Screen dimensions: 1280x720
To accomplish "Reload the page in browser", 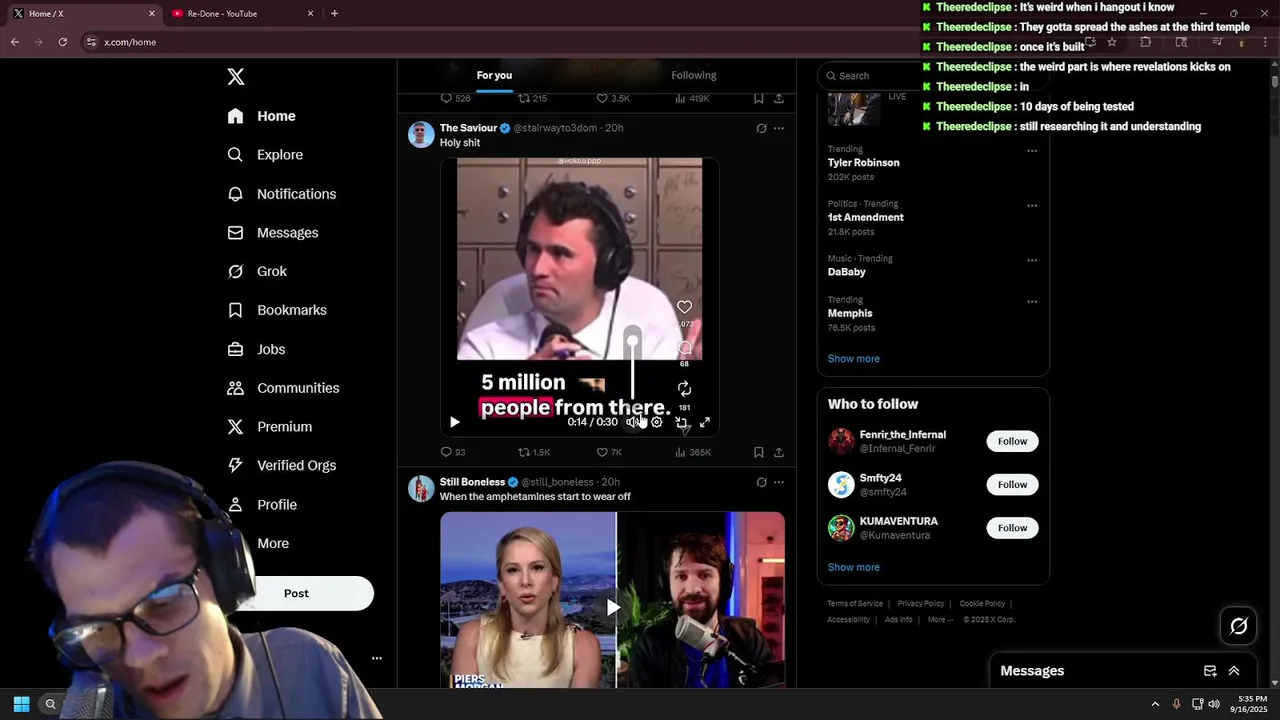I will pos(63,42).
